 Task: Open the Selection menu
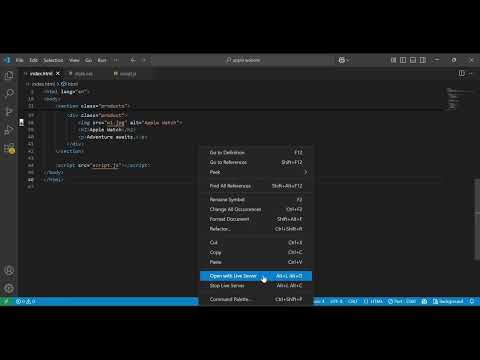[53, 60]
